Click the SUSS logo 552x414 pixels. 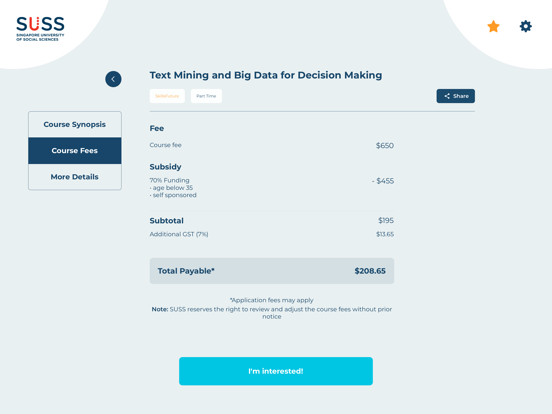[40, 29]
